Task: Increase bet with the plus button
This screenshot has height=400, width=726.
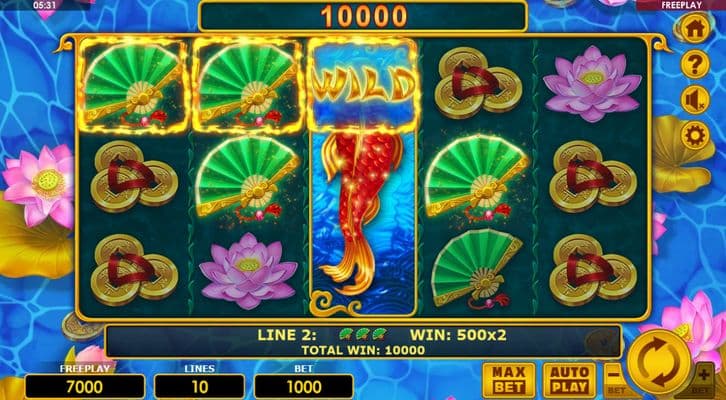Action: point(703,380)
